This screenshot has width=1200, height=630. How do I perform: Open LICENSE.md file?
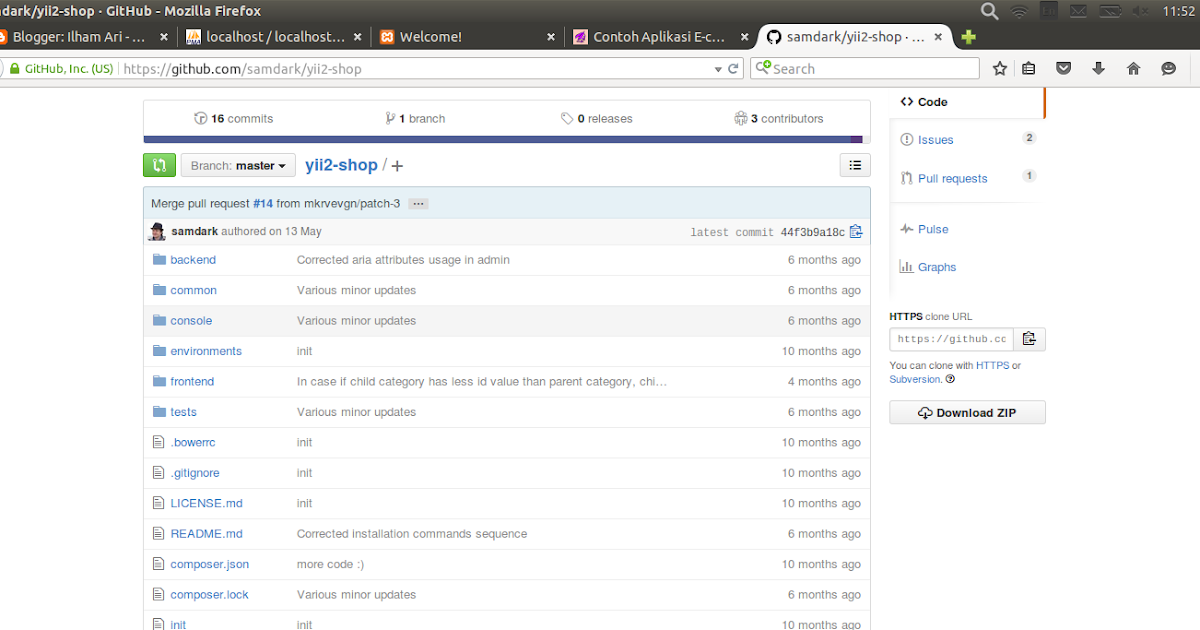[206, 504]
